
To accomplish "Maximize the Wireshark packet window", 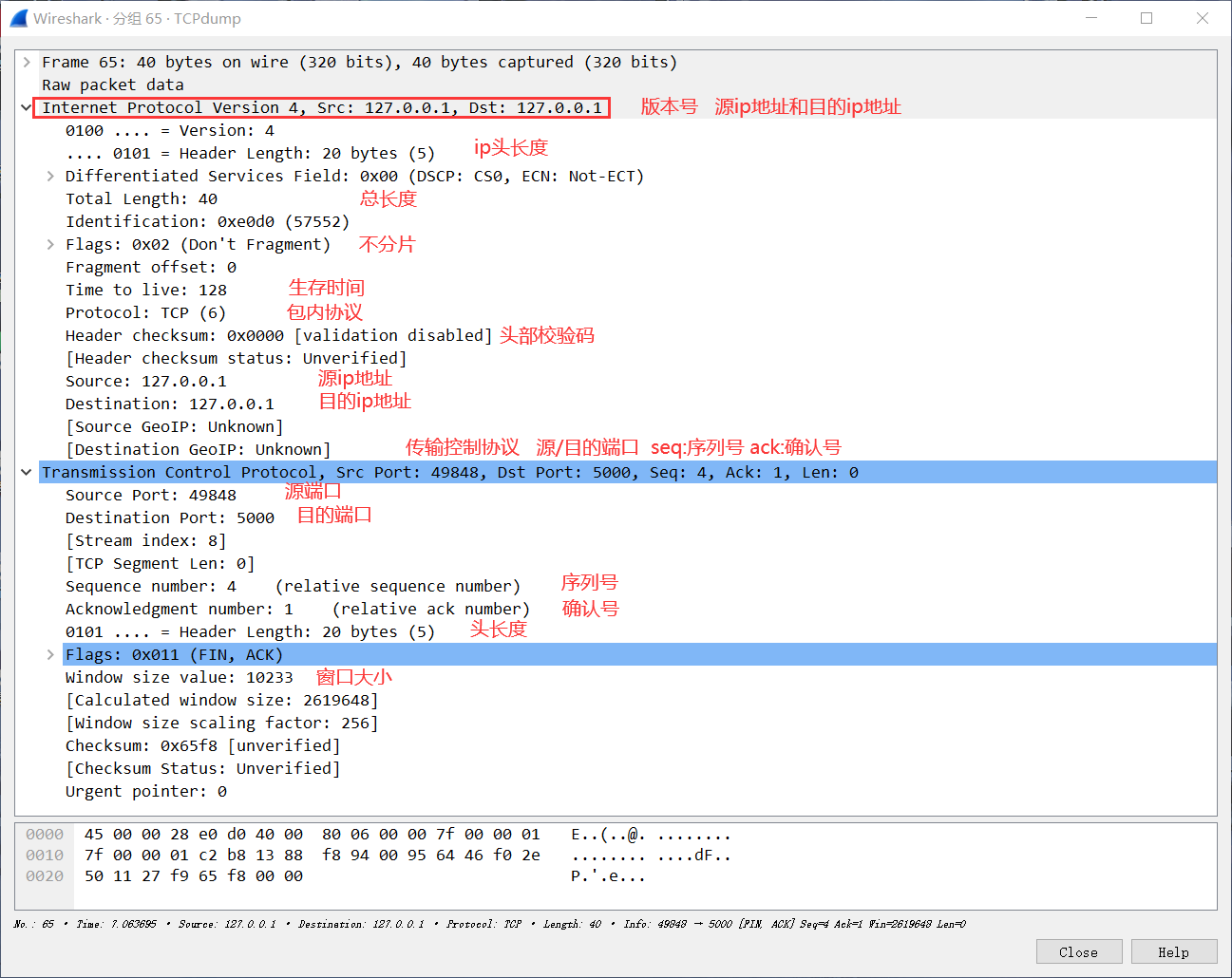I will (x=1147, y=18).
